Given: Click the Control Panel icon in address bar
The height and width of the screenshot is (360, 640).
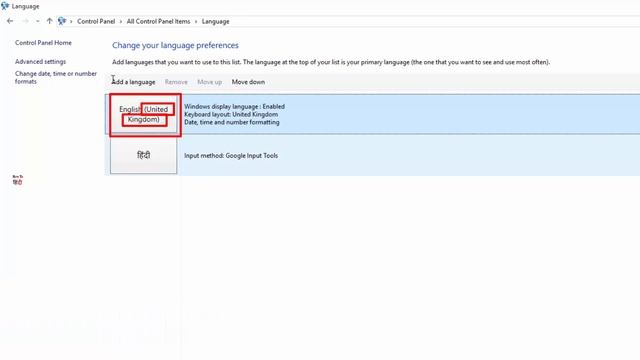Looking at the screenshot, I should click(62, 21).
